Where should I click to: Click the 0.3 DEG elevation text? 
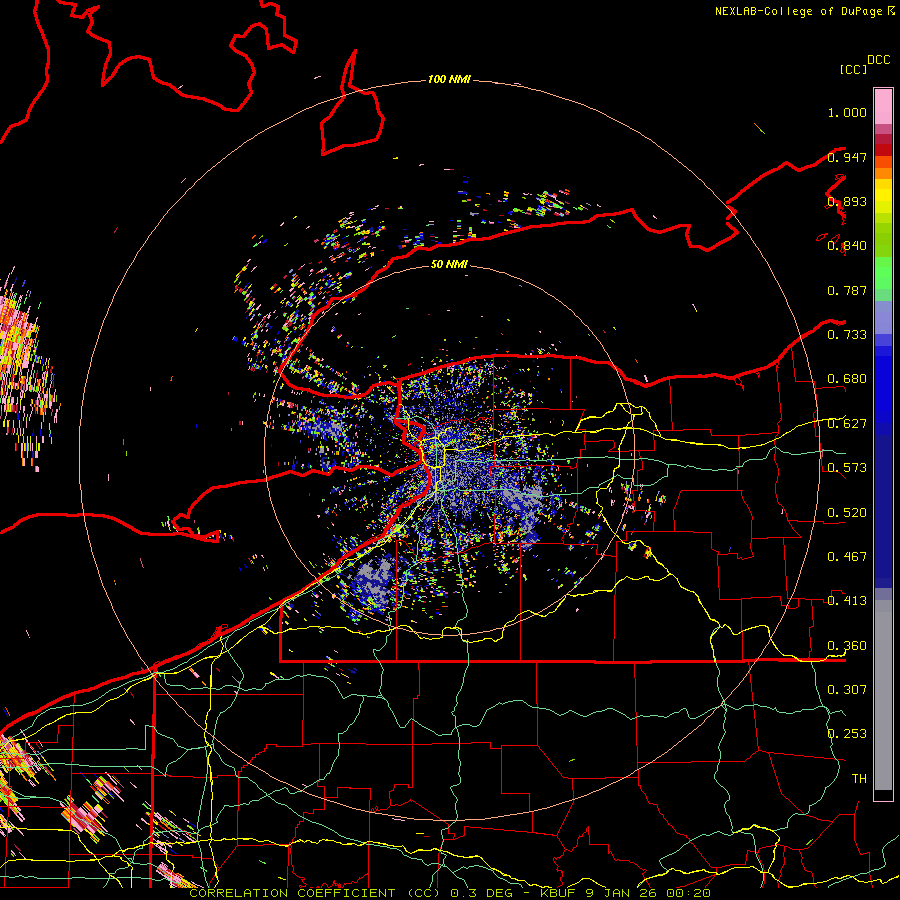pos(482,893)
